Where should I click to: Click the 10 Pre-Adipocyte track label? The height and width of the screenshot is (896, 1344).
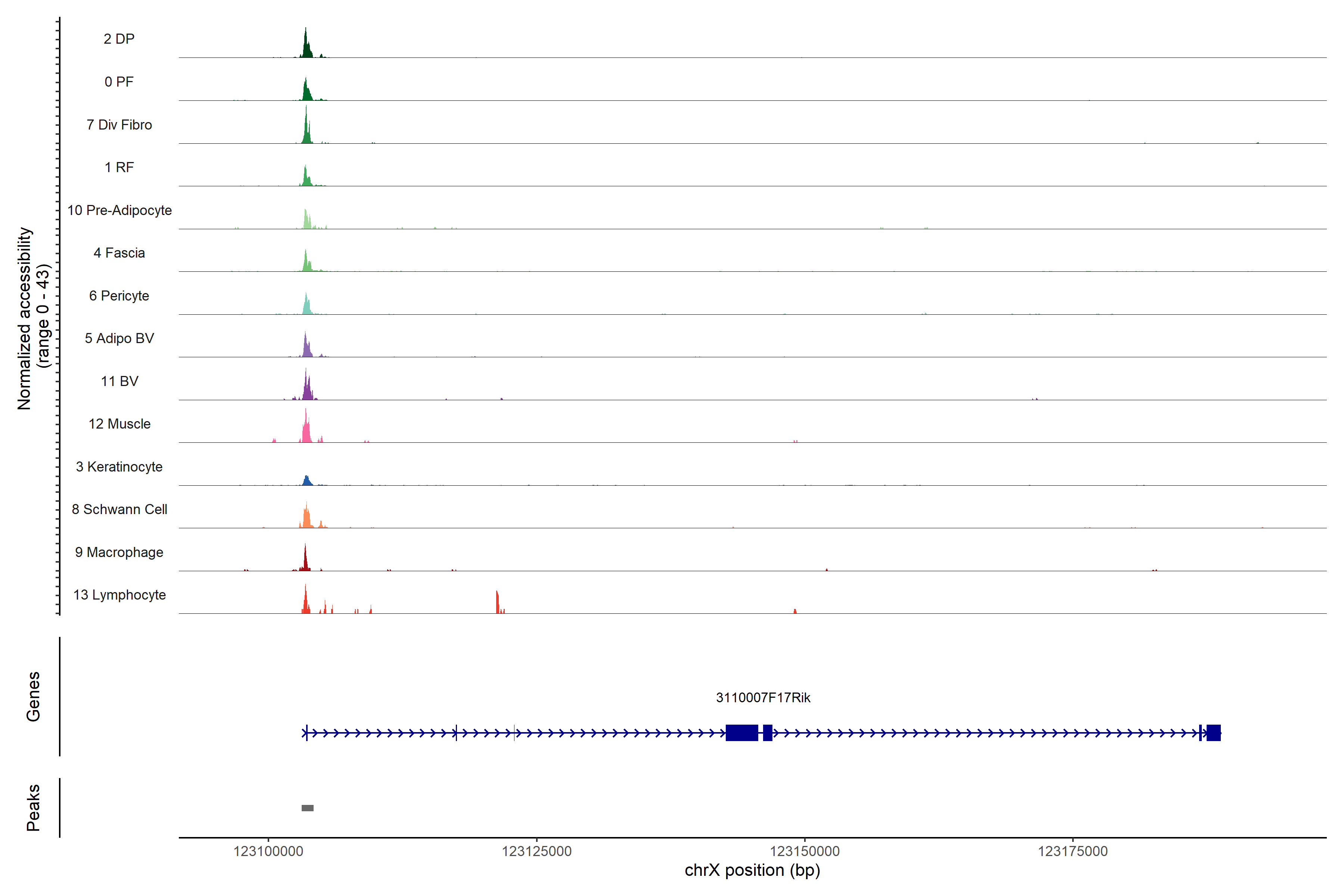coord(119,210)
